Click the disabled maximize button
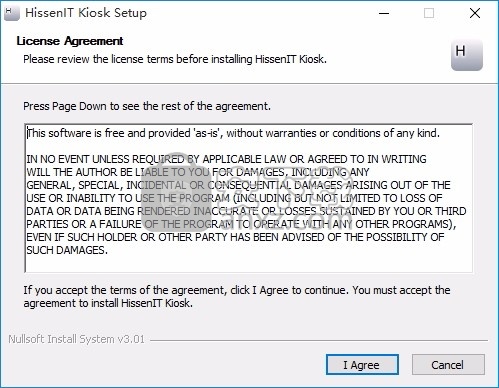499x388 pixels. pos(429,13)
